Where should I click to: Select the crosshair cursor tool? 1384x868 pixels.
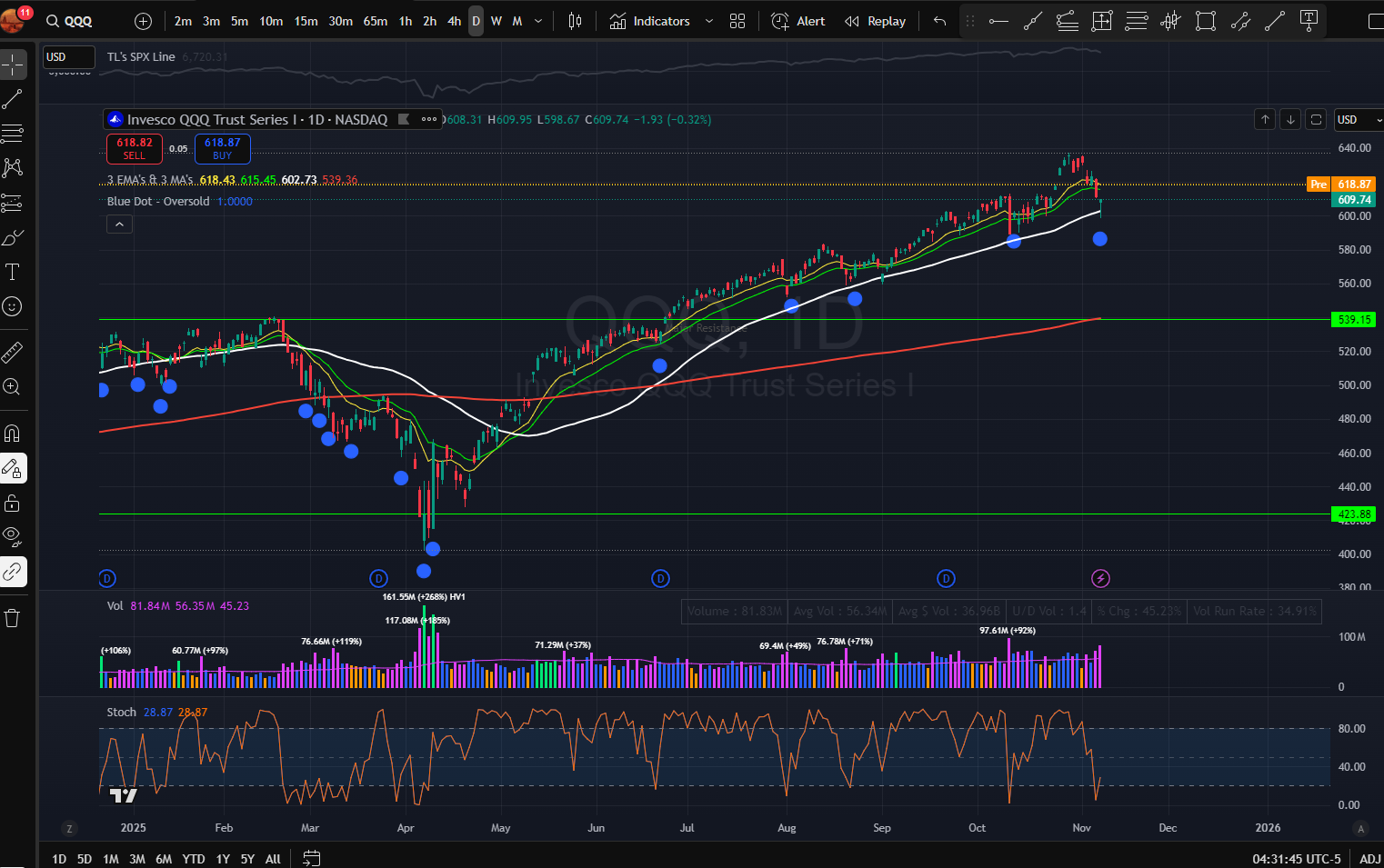13,64
